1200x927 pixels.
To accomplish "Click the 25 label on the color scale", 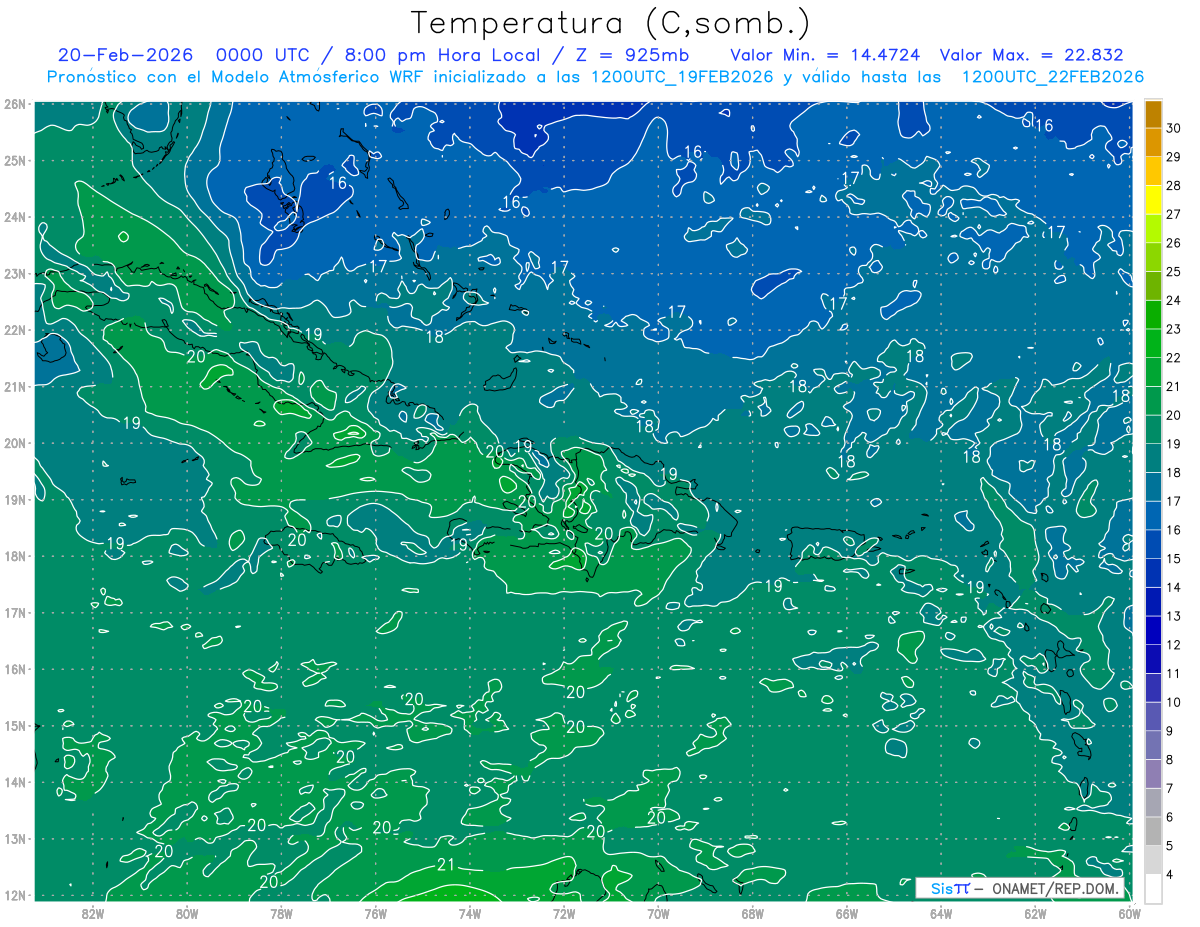I will coord(1174,271).
